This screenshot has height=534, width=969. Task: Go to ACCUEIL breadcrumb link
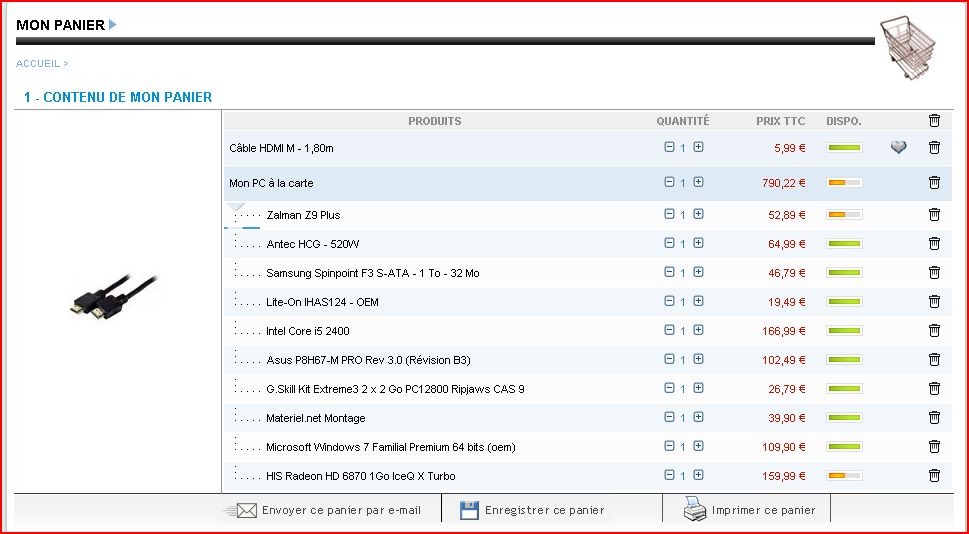point(38,63)
